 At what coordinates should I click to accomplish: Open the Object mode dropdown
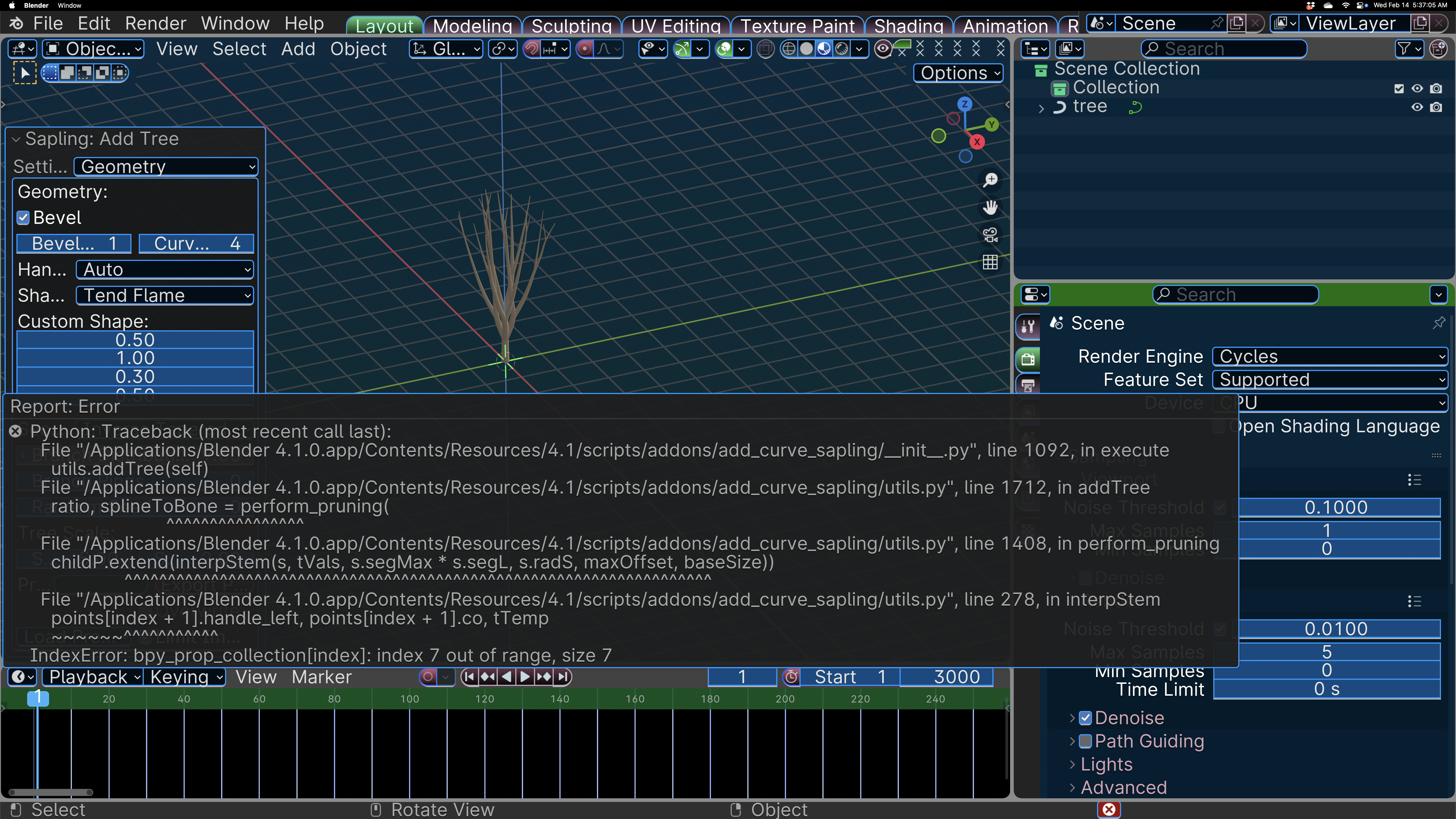(x=93, y=49)
